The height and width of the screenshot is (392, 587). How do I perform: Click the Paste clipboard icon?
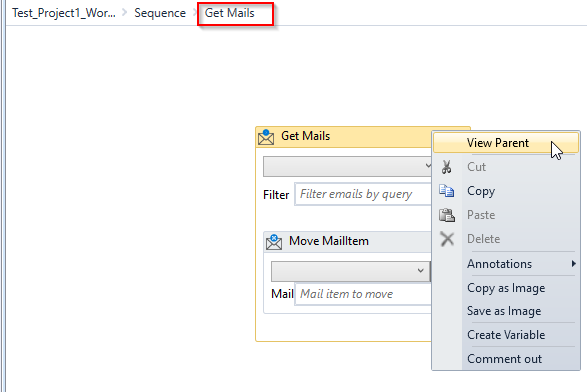447,215
